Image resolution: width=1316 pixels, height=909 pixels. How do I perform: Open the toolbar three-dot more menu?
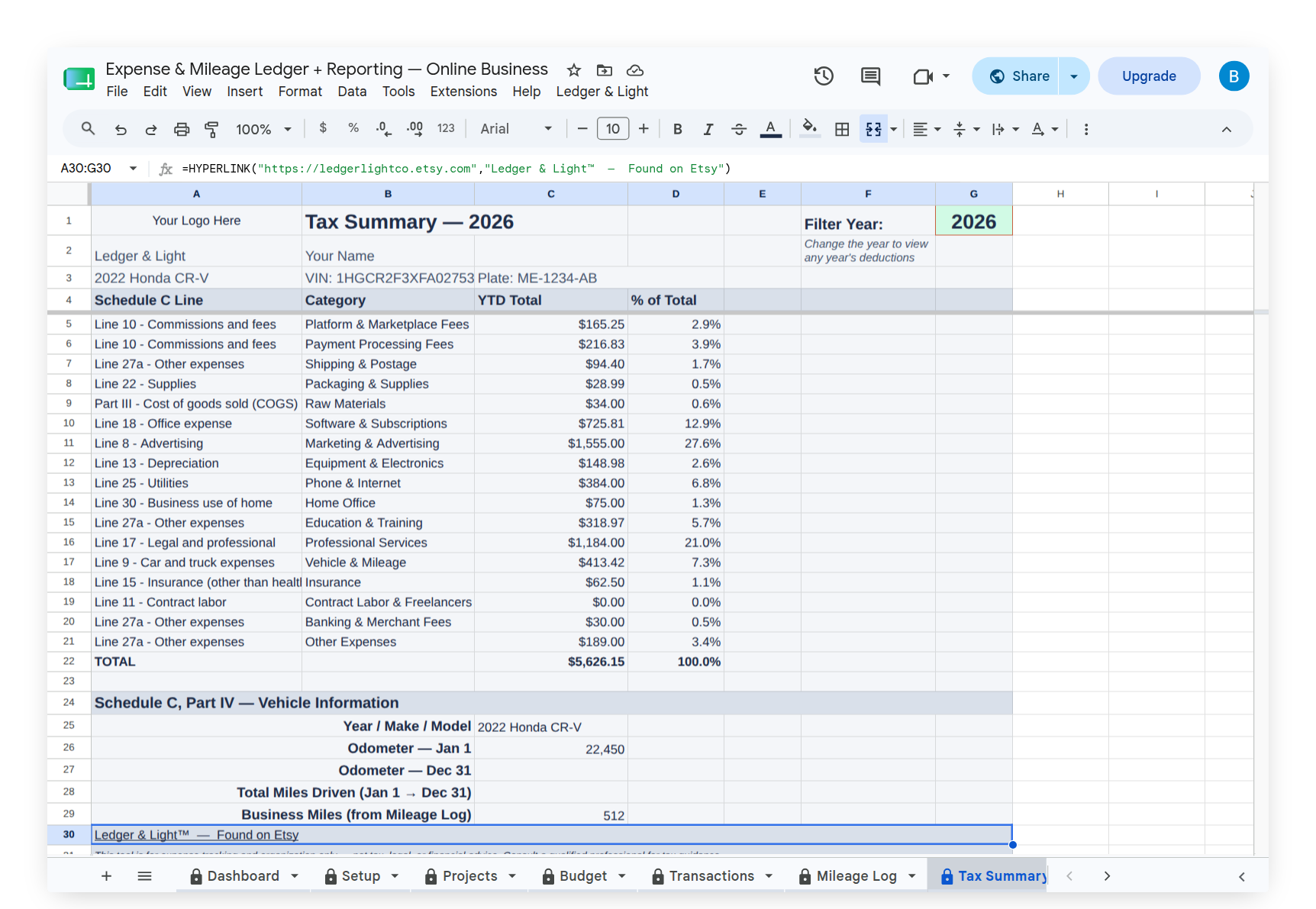click(1086, 129)
